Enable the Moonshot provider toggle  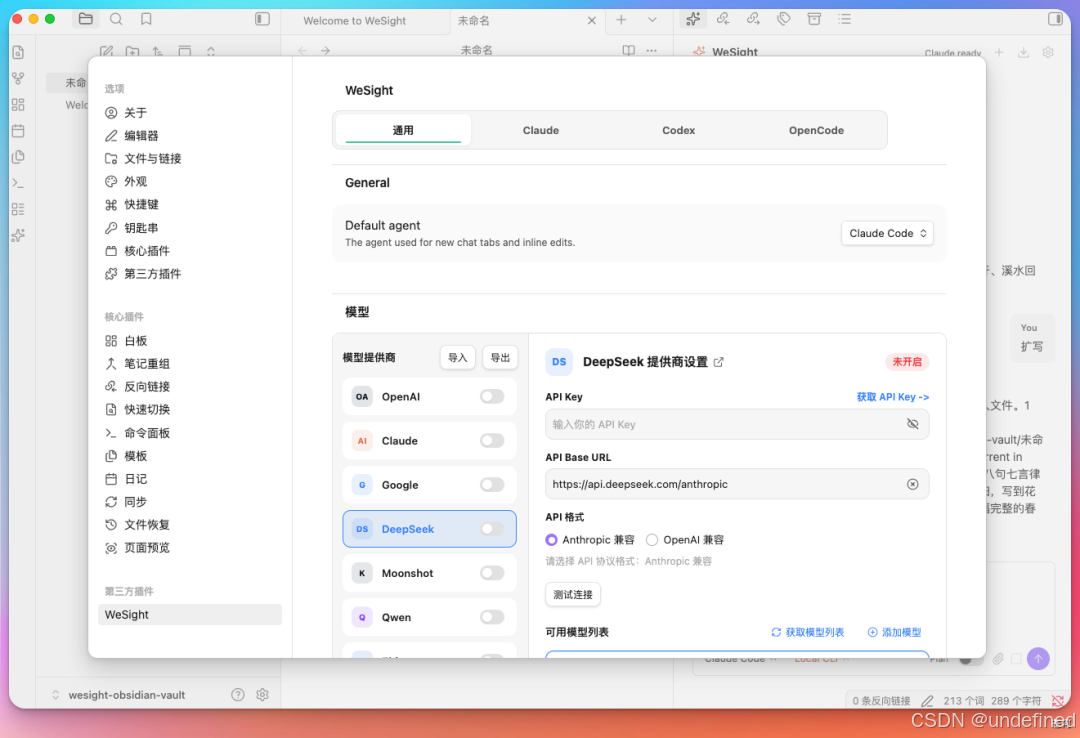pyautogui.click(x=492, y=573)
